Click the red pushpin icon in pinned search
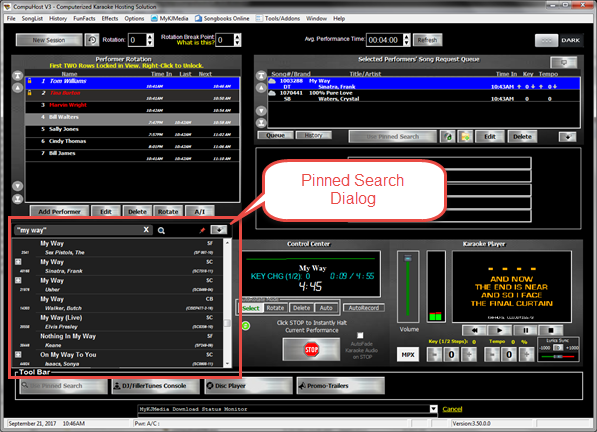The image size is (597, 432). pyautogui.click(x=202, y=230)
